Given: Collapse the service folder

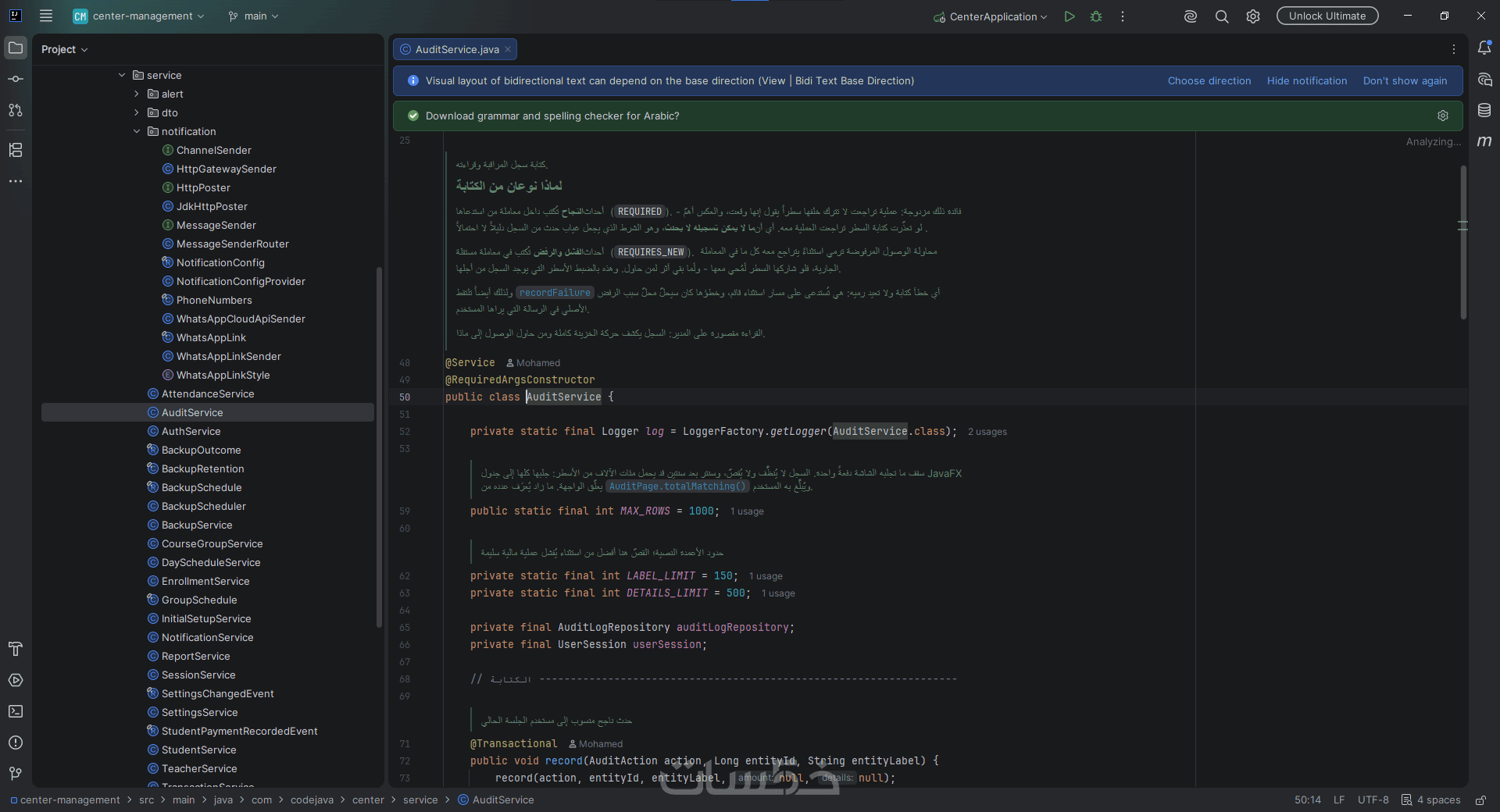Looking at the screenshot, I should [x=122, y=75].
